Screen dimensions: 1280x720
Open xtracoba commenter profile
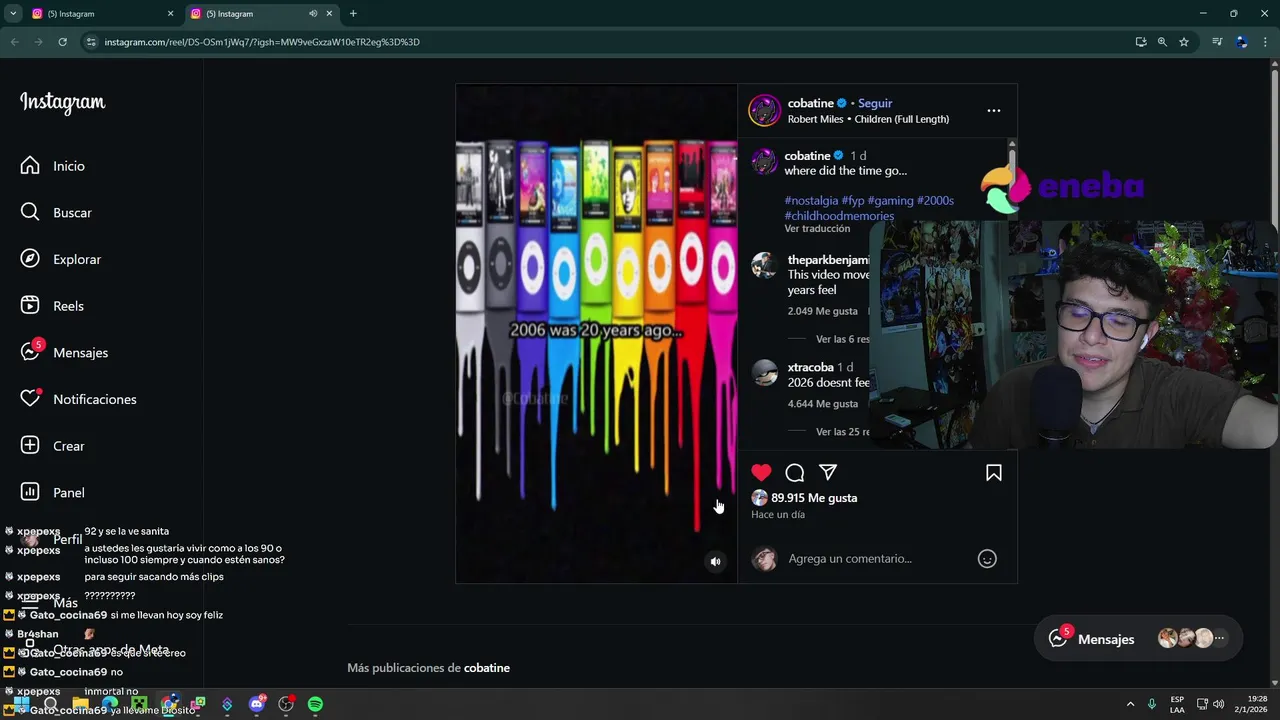tap(810, 367)
